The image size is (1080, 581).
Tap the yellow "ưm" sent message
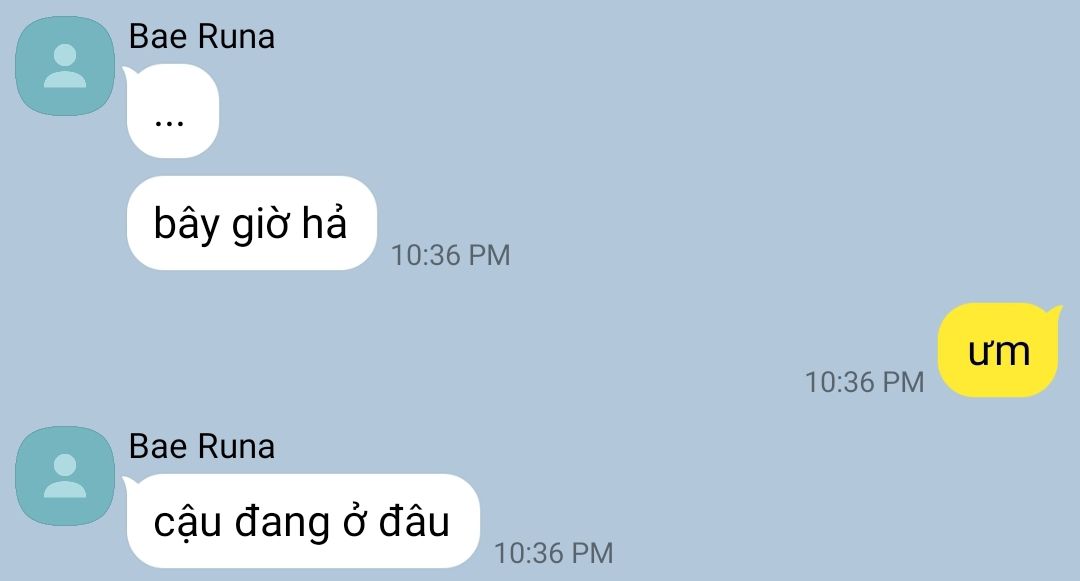(x=999, y=350)
